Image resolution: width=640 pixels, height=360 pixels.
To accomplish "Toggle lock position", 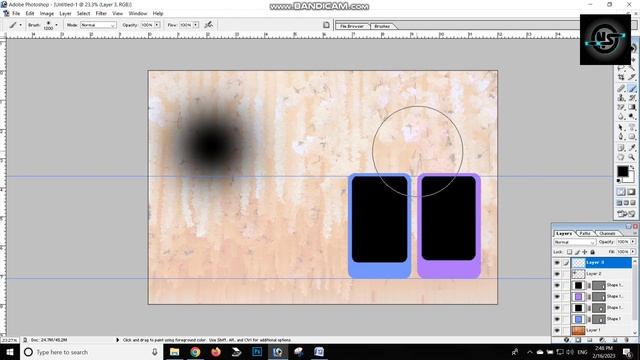I will click(x=585, y=252).
